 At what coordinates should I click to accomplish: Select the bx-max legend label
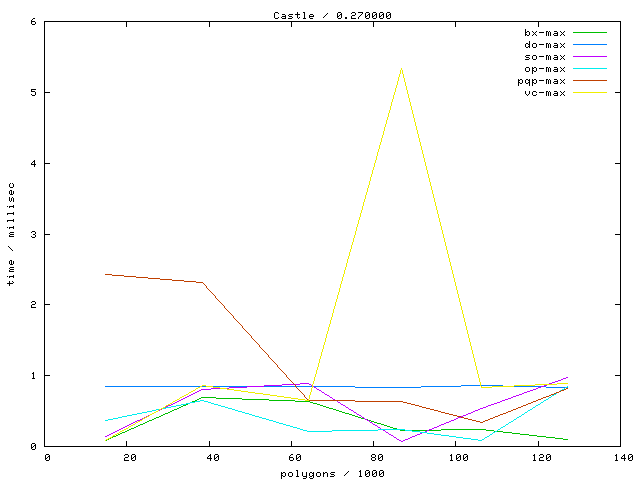click(545, 33)
